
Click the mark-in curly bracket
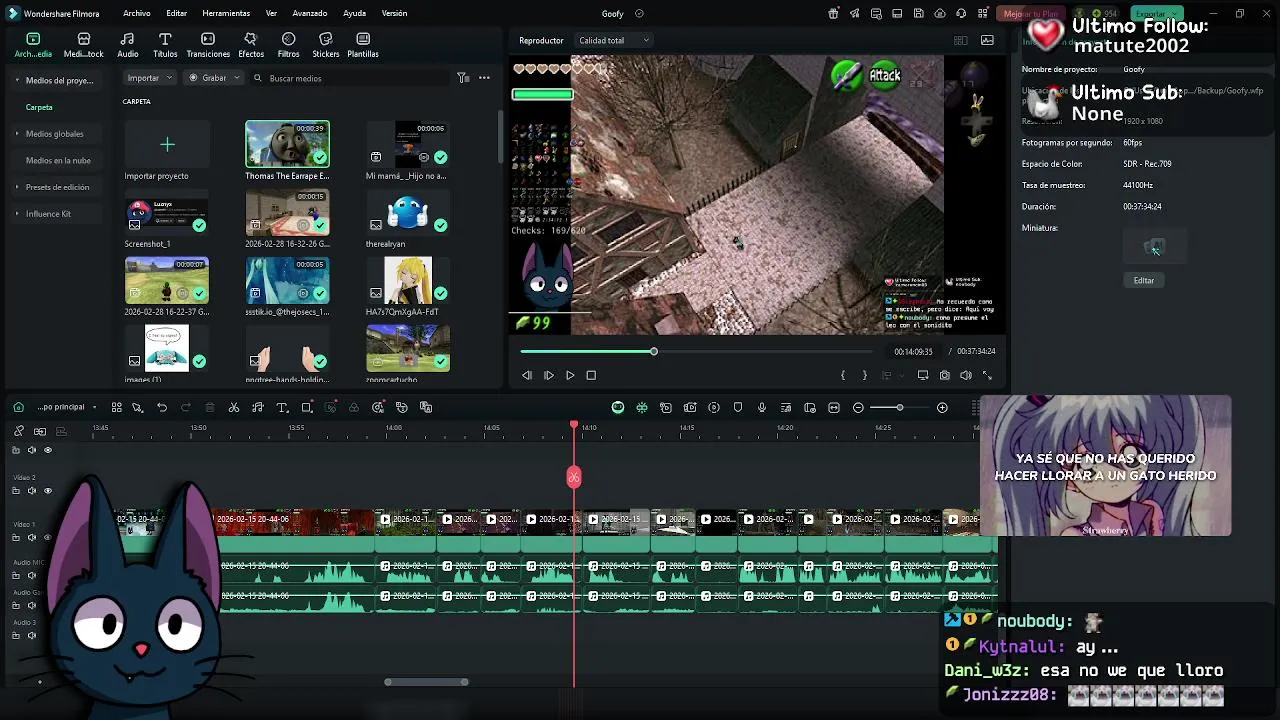[x=843, y=375]
